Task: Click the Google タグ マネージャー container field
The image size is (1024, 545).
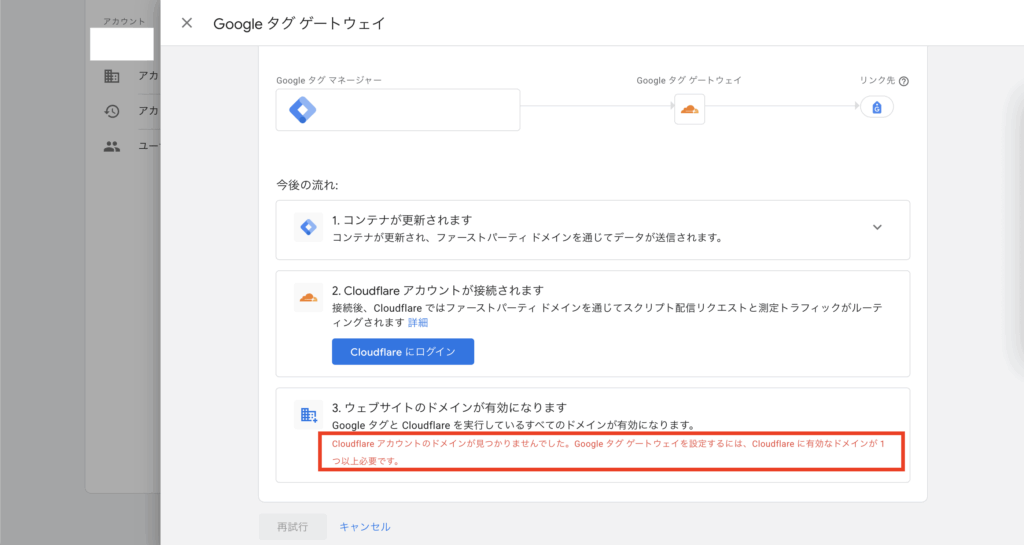Action: (398, 110)
